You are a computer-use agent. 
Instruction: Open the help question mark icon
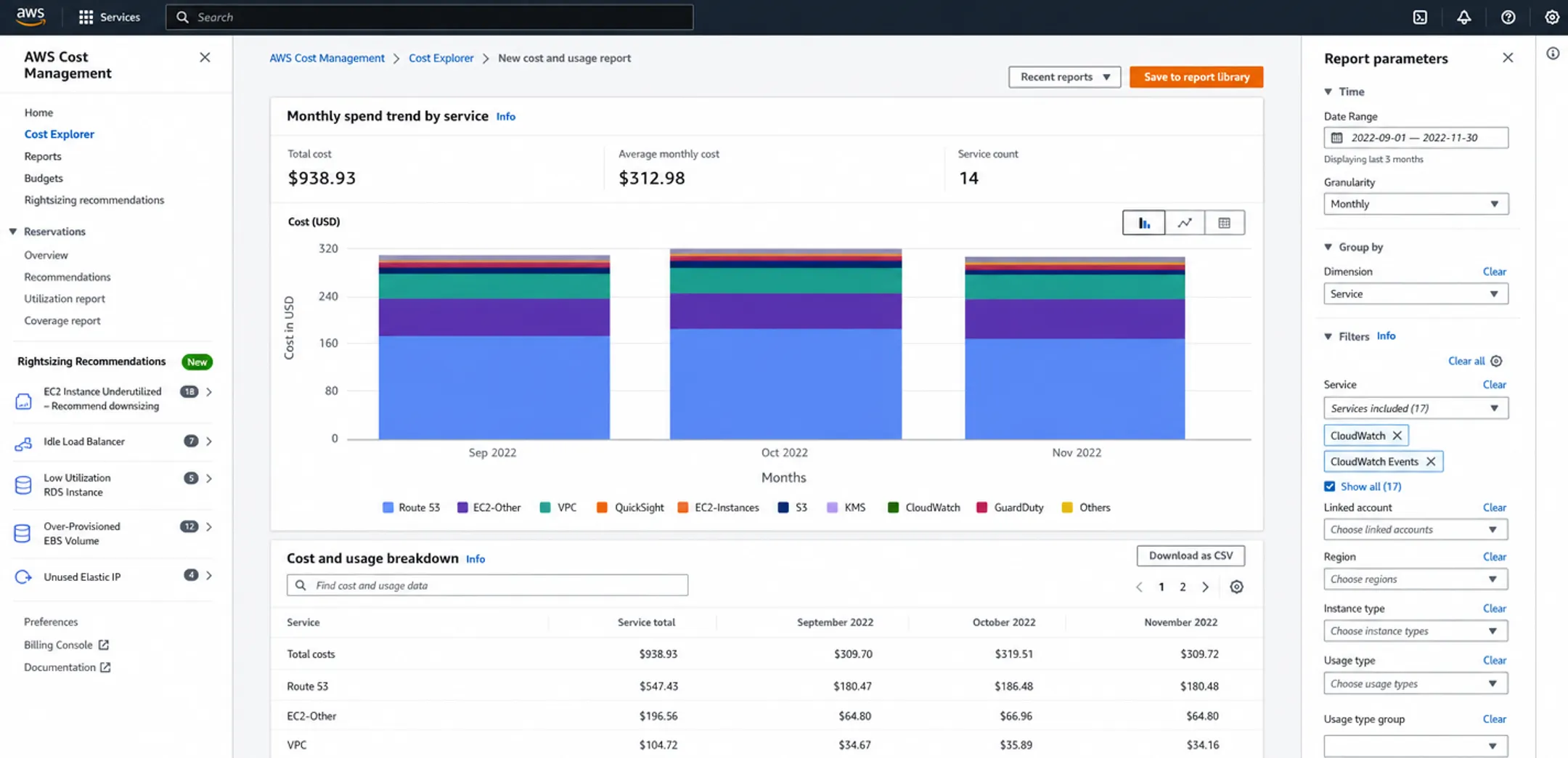pyautogui.click(x=1508, y=17)
